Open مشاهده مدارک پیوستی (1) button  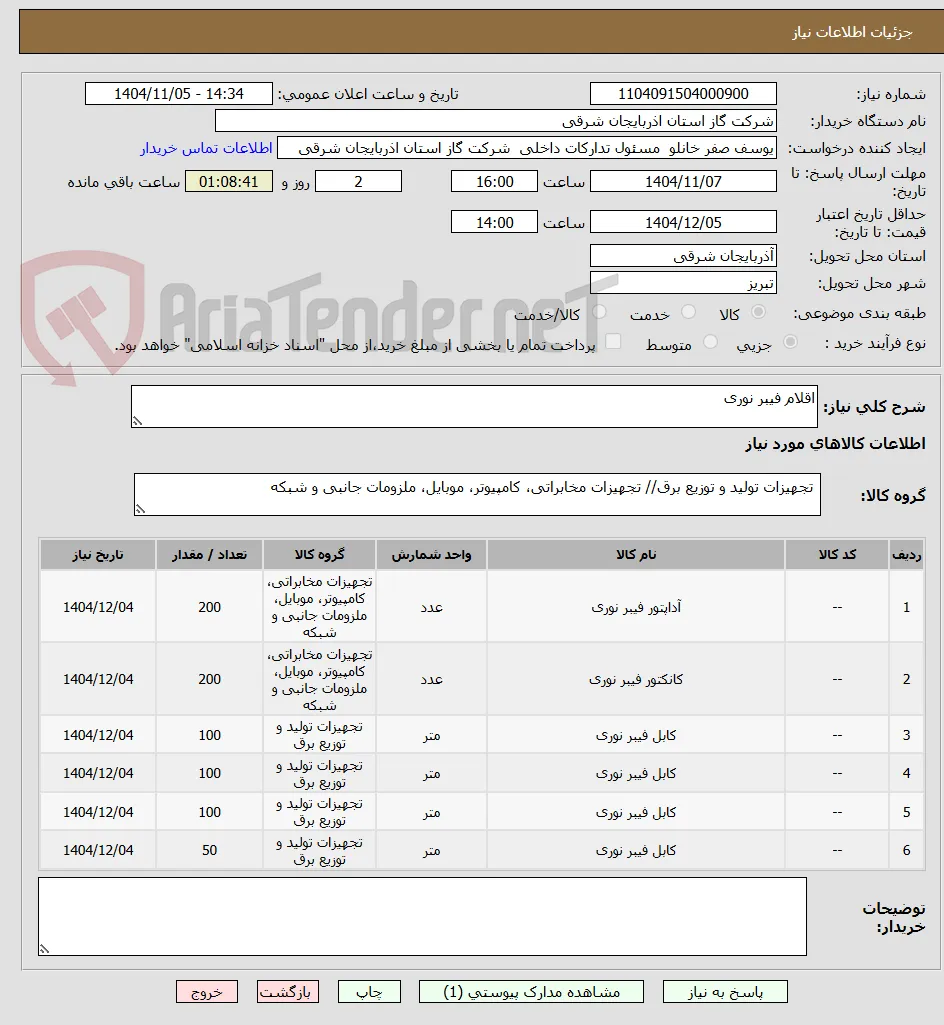[x=531, y=992]
